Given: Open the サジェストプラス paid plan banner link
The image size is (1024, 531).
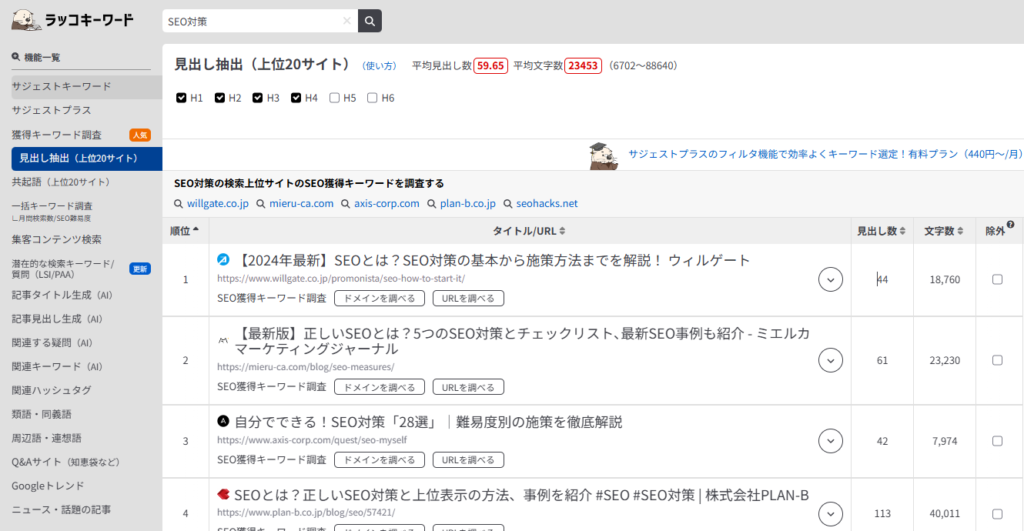Looking at the screenshot, I should (825, 154).
